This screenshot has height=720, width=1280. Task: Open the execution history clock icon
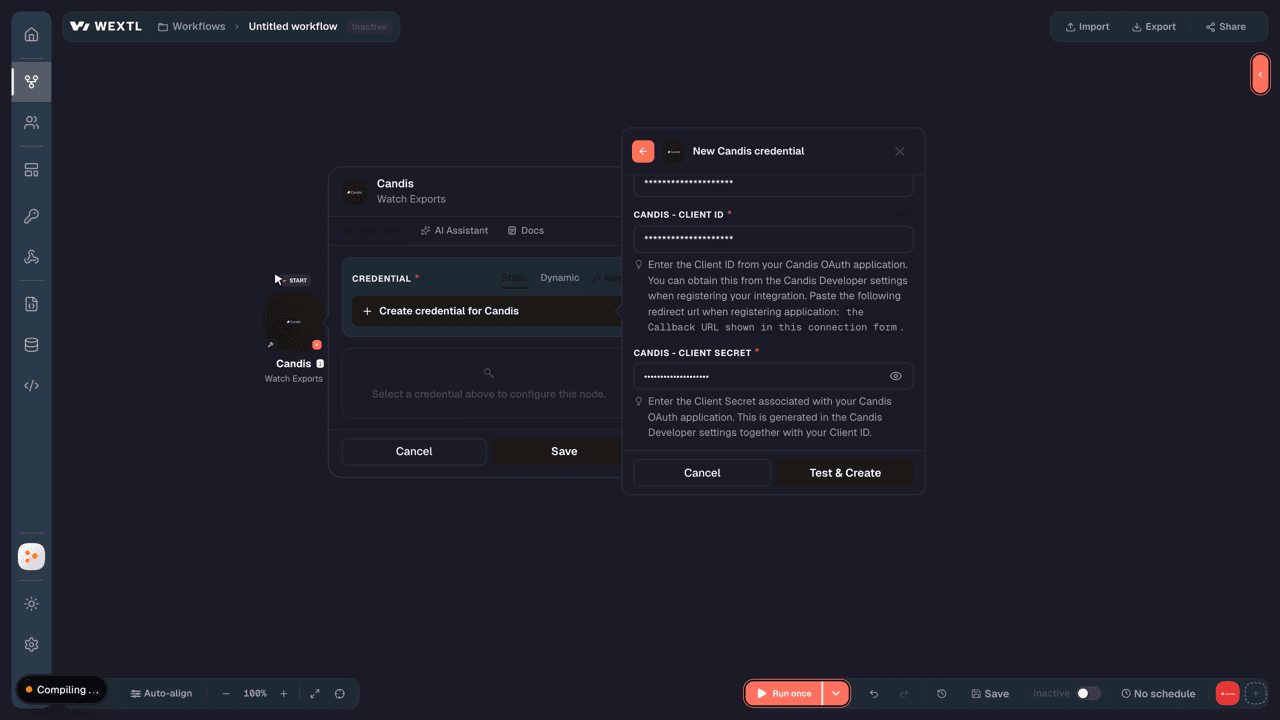coord(941,694)
